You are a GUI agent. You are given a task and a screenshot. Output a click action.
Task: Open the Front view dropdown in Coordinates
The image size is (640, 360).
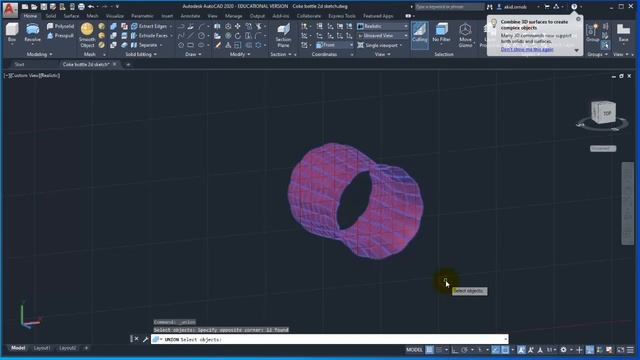pos(334,45)
